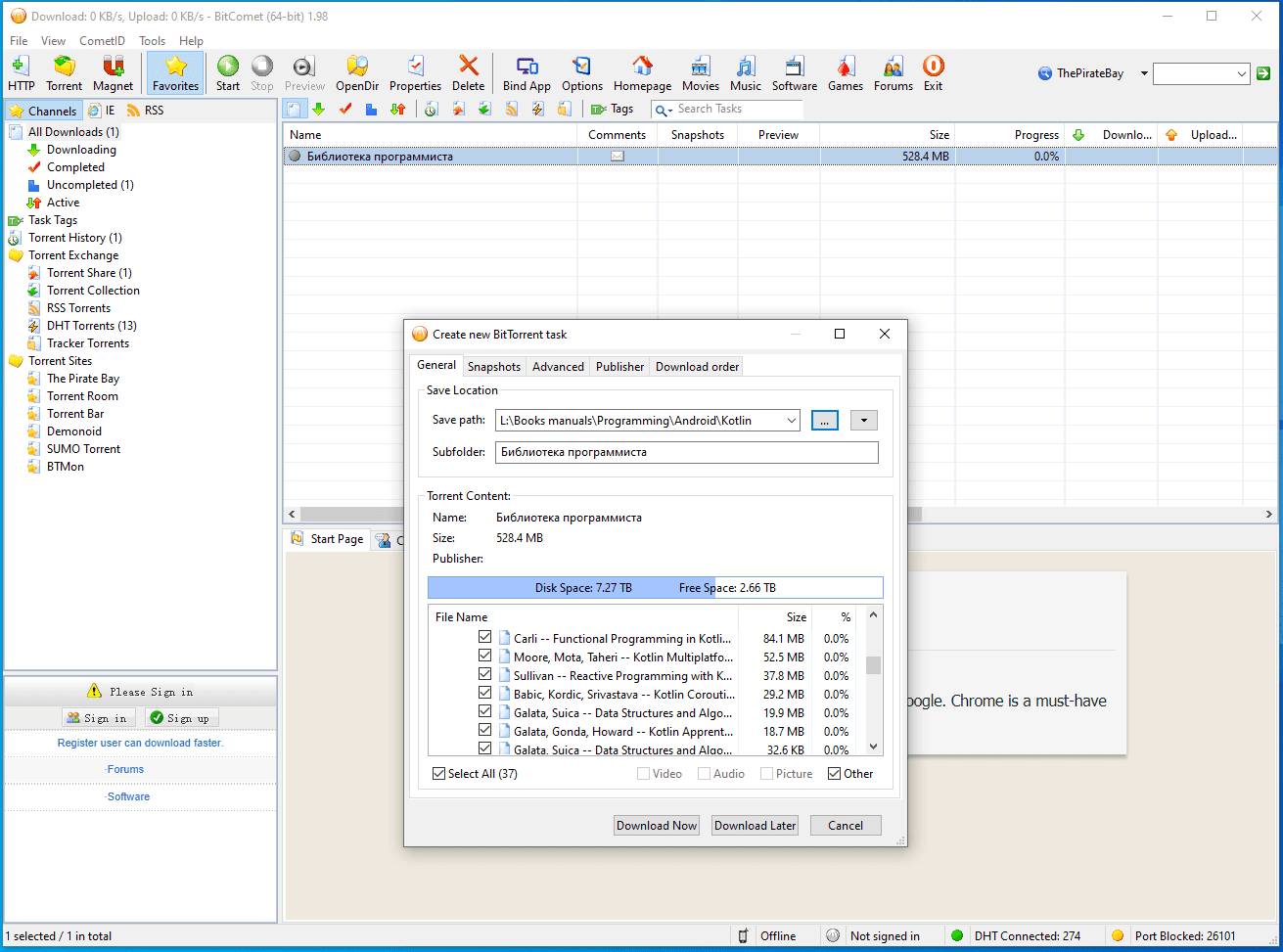Click the Tags button above the task list
Screen dimensions: 1283x952
613,109
